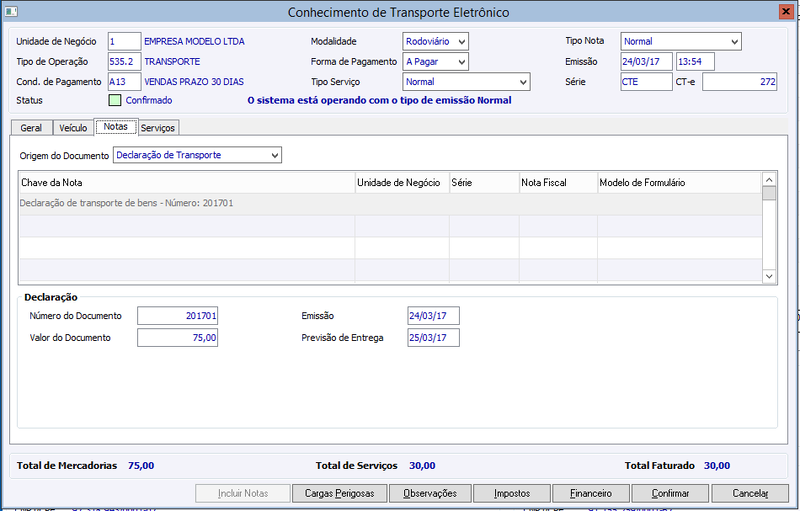Viewport: 800px width, 511px height.
Task: Click the Número do Documento field
Action: (178, 316)
